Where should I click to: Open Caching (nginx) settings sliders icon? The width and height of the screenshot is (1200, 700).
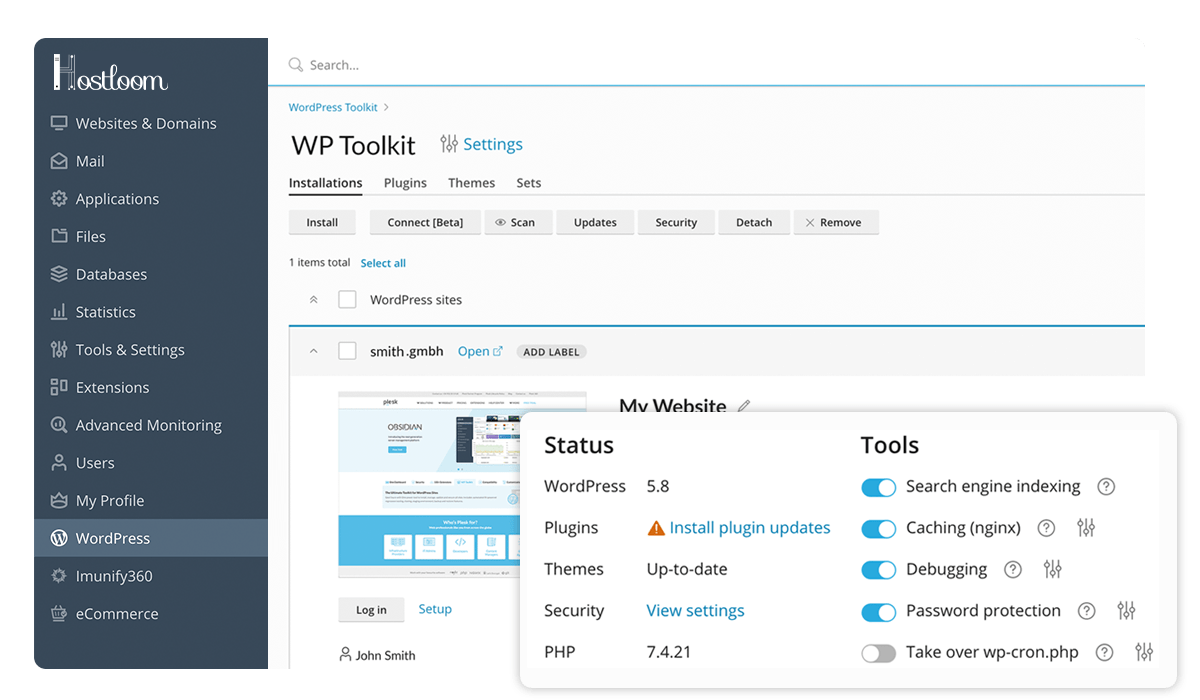tap(1086, 528)
